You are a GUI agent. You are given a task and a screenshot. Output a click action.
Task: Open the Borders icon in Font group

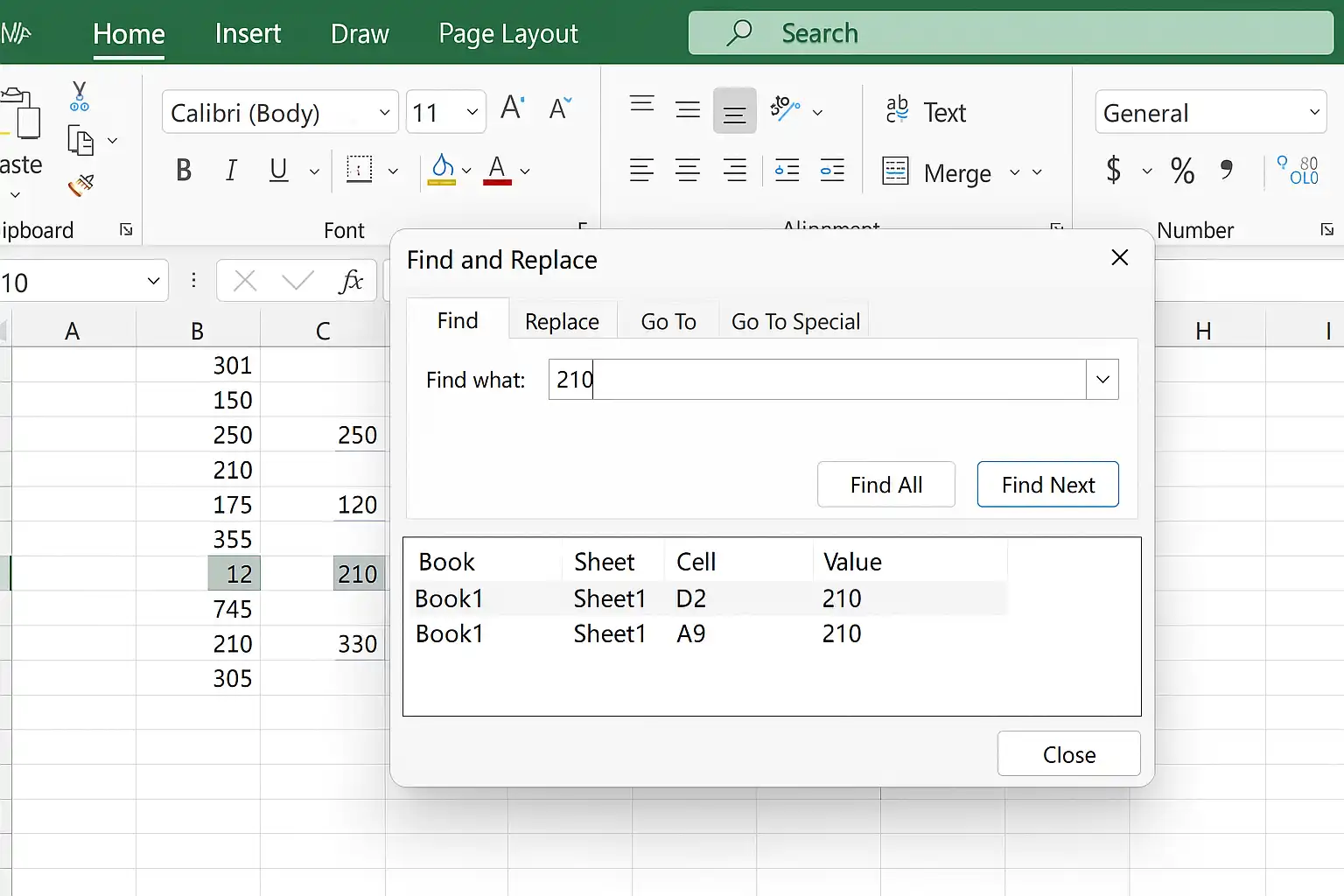point(360,170)
